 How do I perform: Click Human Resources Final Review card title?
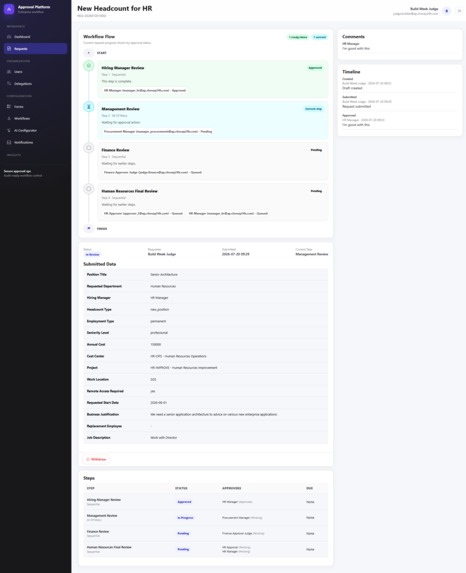[x=129, y=191]
